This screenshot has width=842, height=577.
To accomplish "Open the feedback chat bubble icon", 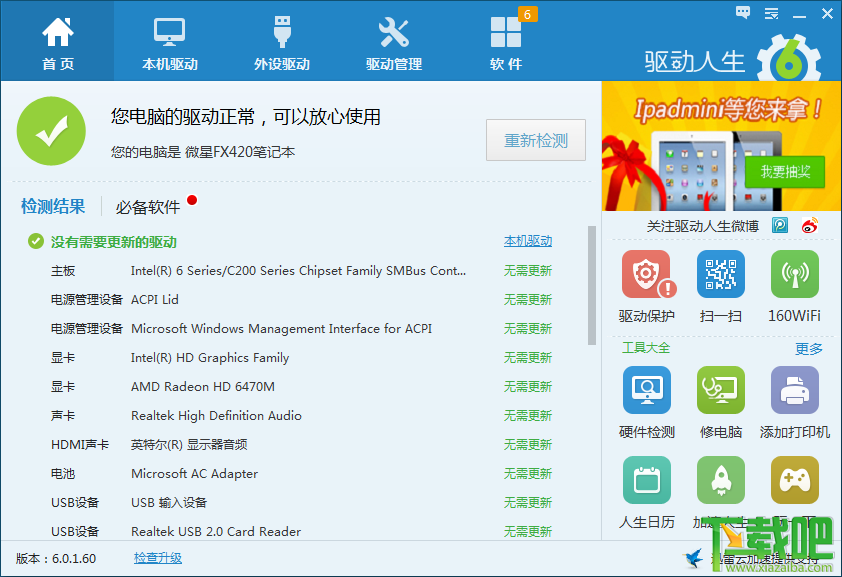I will [x=743, y=12].
